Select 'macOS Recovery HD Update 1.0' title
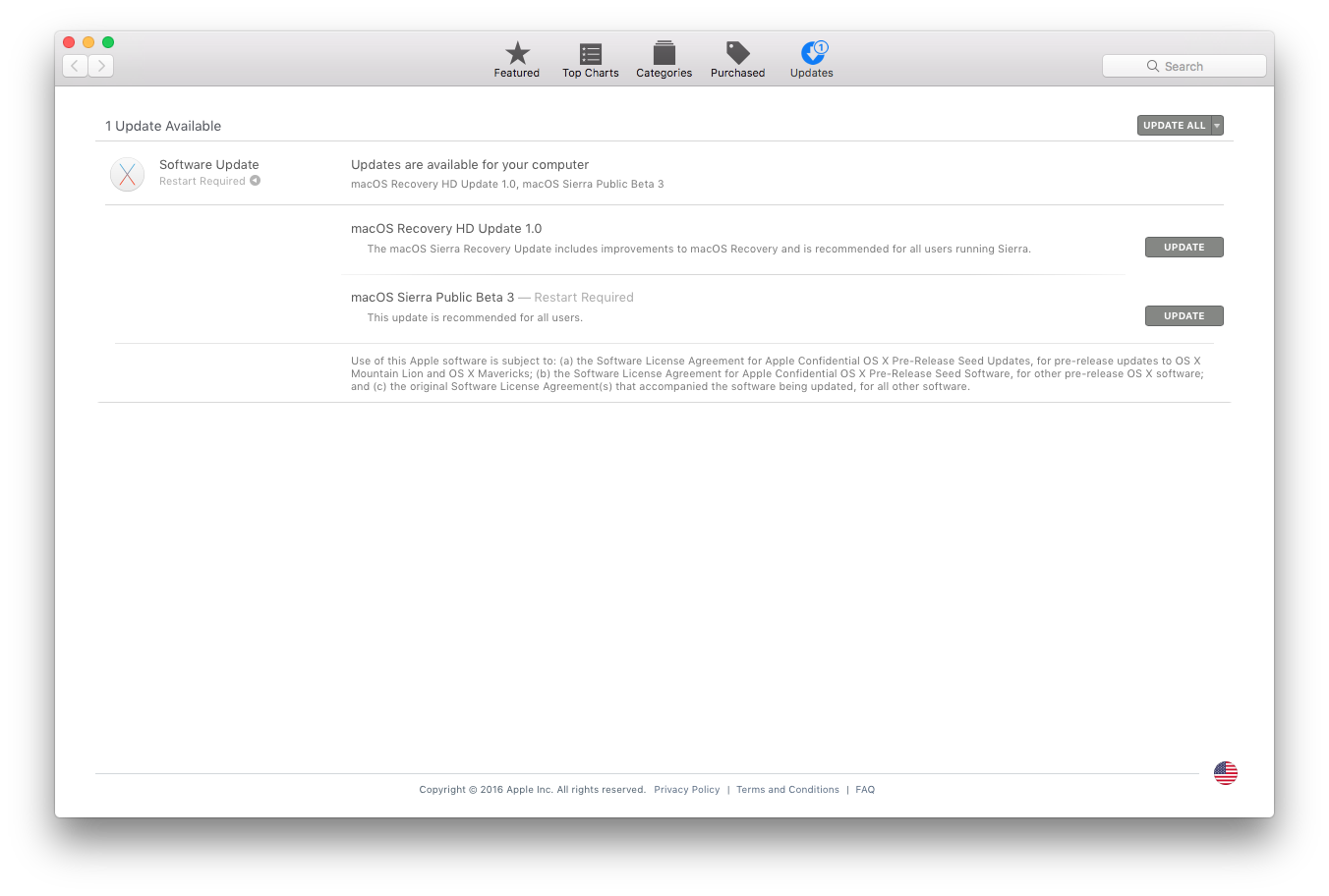Viewport: 1329px width, 896px height. 446,229
